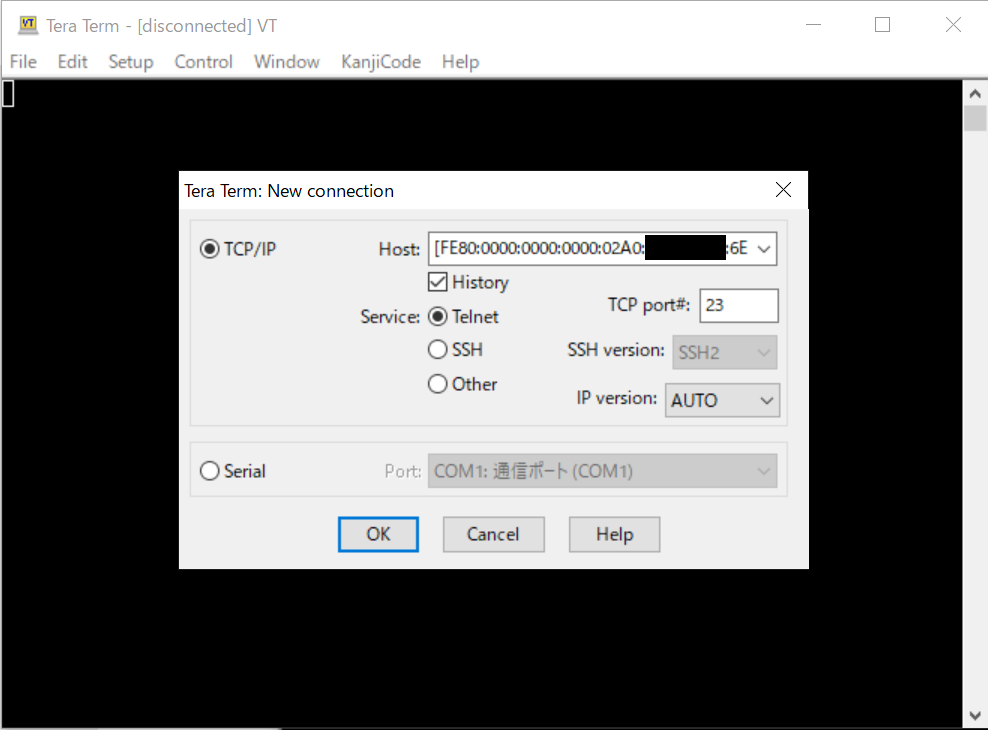Open the Control menu

pos(204,62)
